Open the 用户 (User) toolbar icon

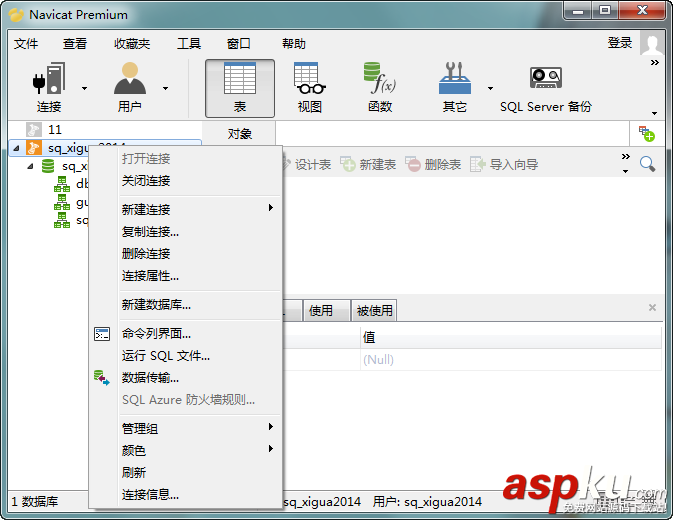[x=130, y=88]
